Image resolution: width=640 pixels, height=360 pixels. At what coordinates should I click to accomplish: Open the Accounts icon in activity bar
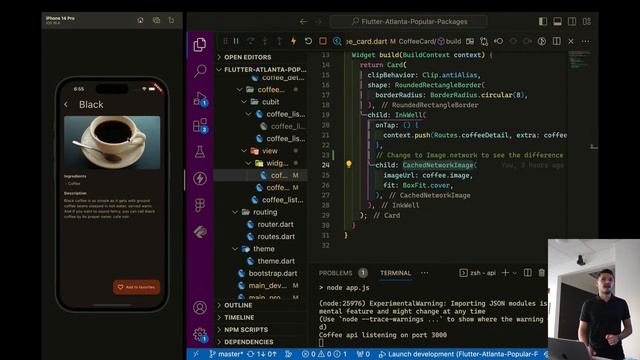[x=200, y=307]
